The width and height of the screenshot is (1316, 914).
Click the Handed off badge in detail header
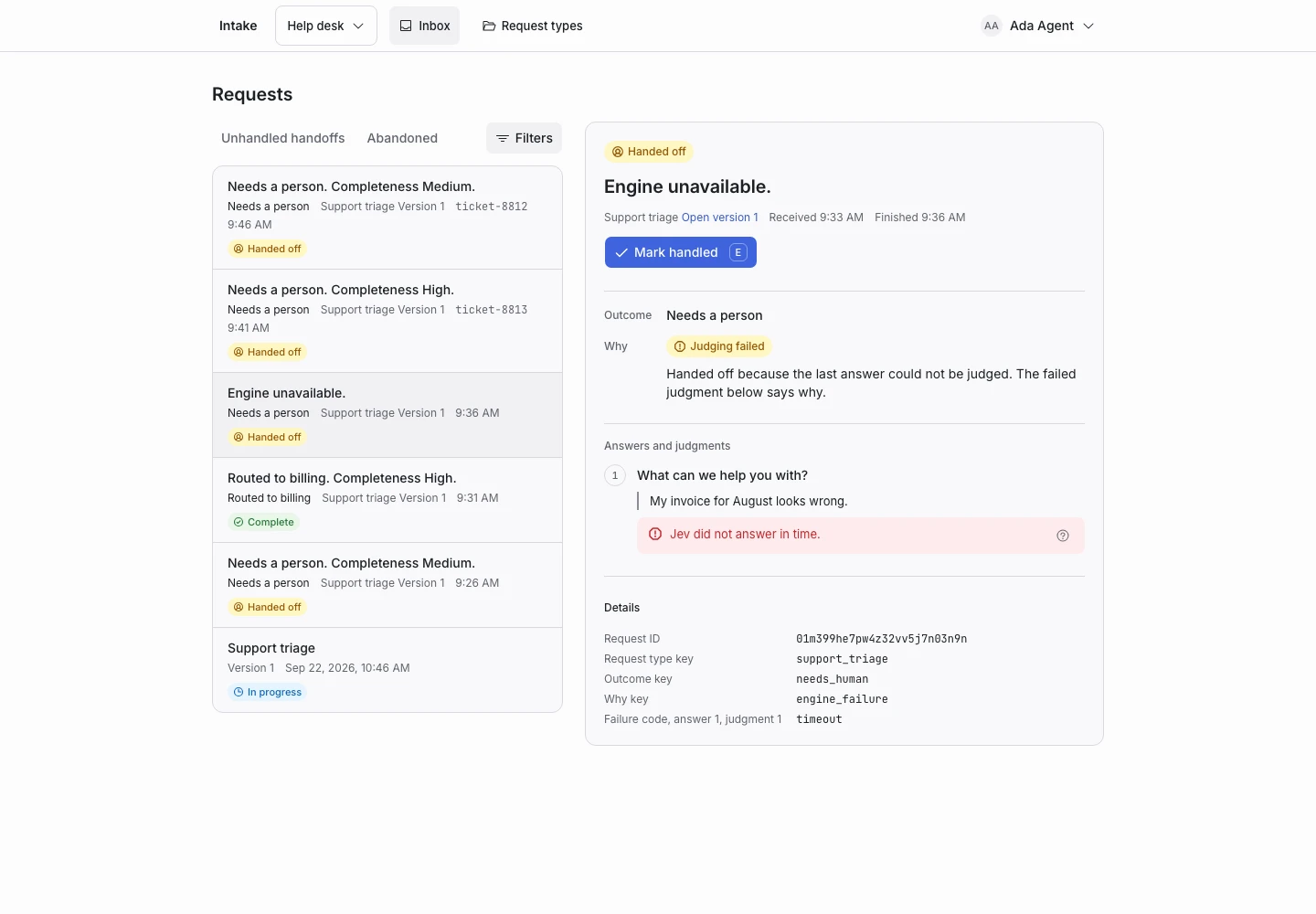(x=649, y=152)
